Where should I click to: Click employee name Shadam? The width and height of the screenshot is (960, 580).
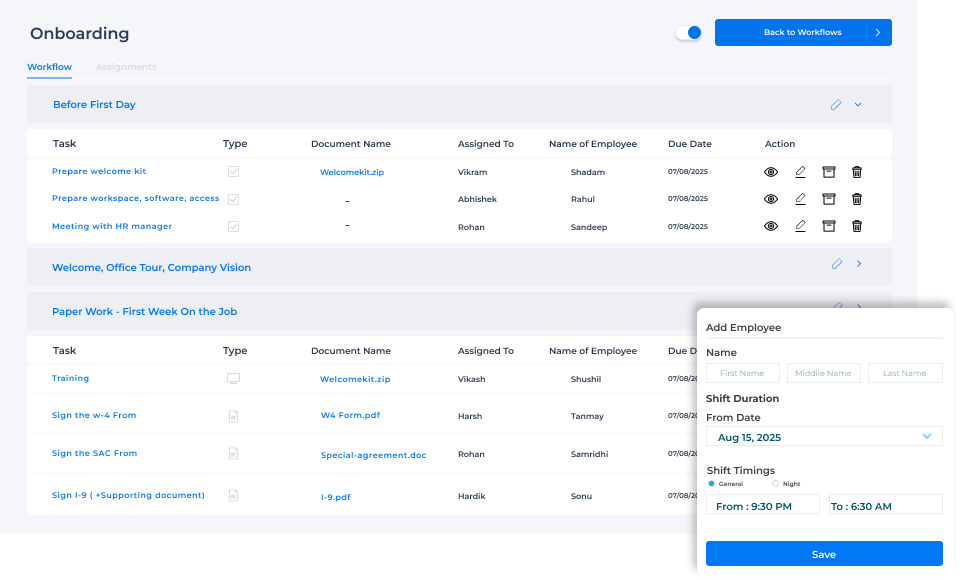(588, 172)
